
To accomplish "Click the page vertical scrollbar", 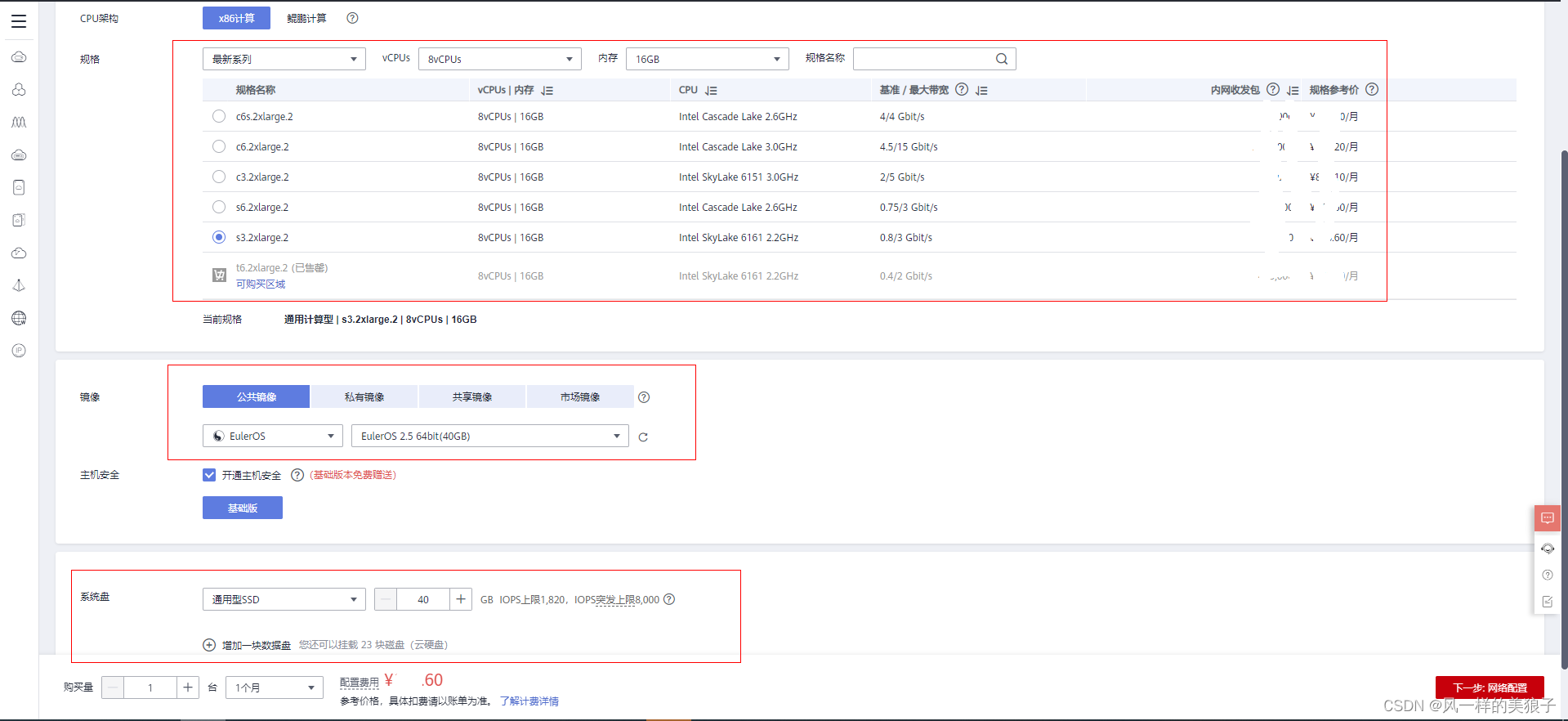I will point(1564,409).
